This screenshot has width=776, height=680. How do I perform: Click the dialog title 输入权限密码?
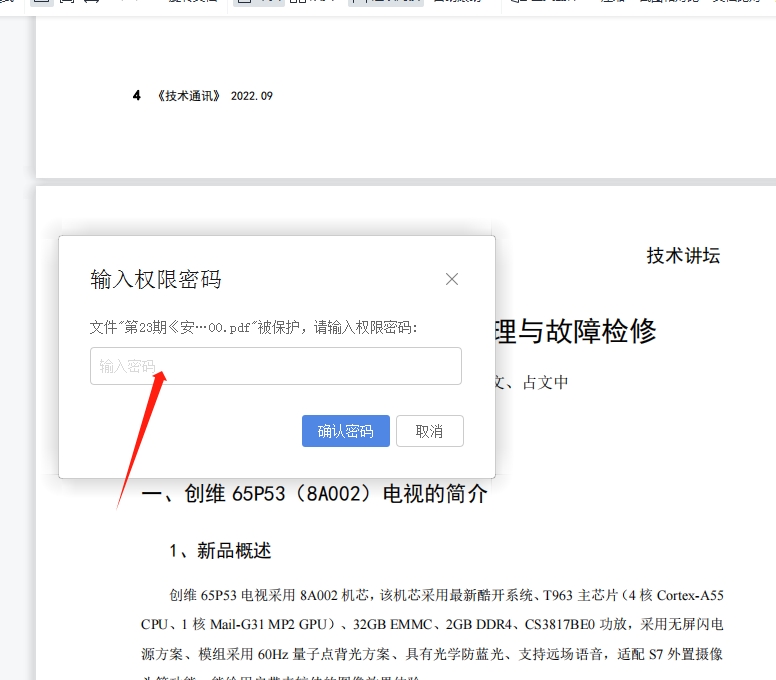tap(156, 279)
